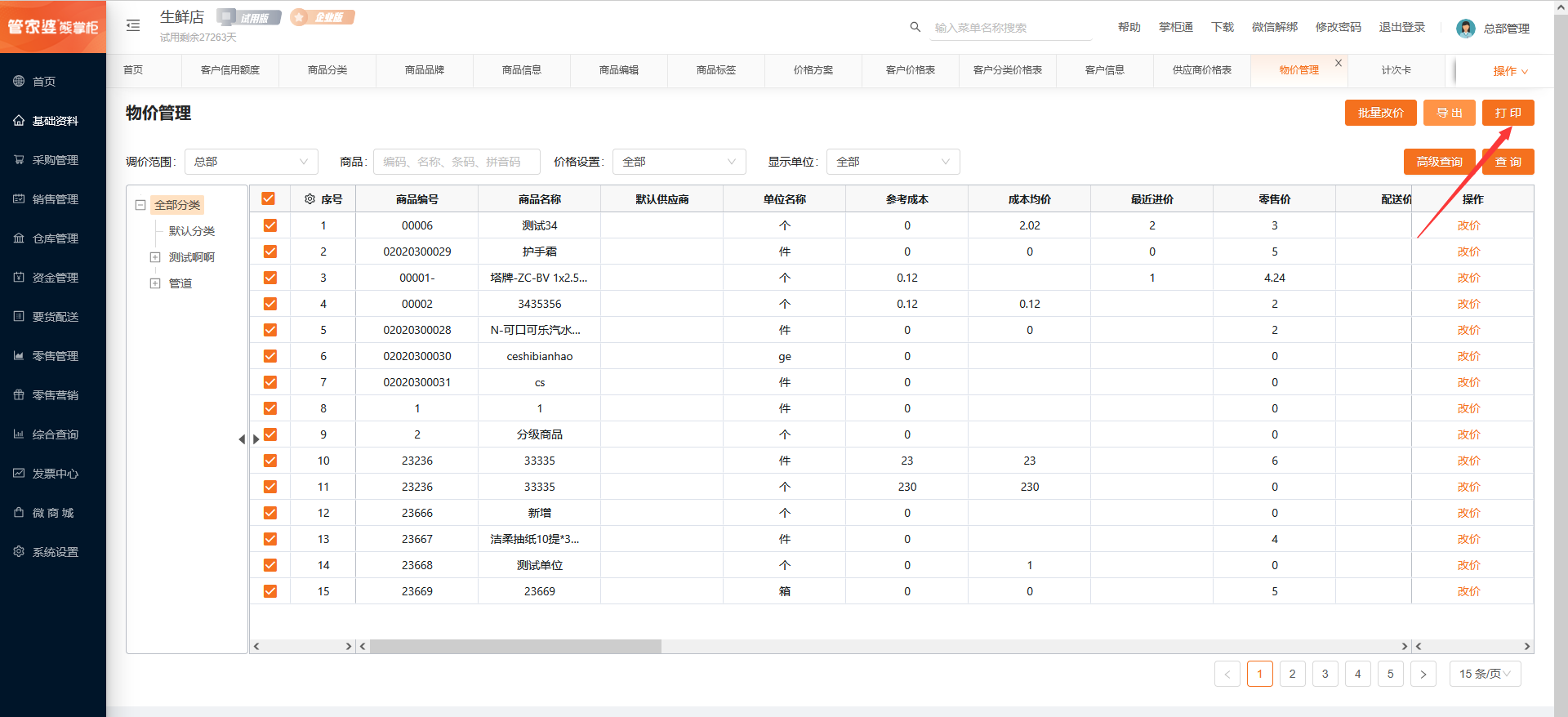The height and width of the screenshot is (717, 1568).
Task: Switch to the 计次卡 tab
Action: [x=1396, y=70]
